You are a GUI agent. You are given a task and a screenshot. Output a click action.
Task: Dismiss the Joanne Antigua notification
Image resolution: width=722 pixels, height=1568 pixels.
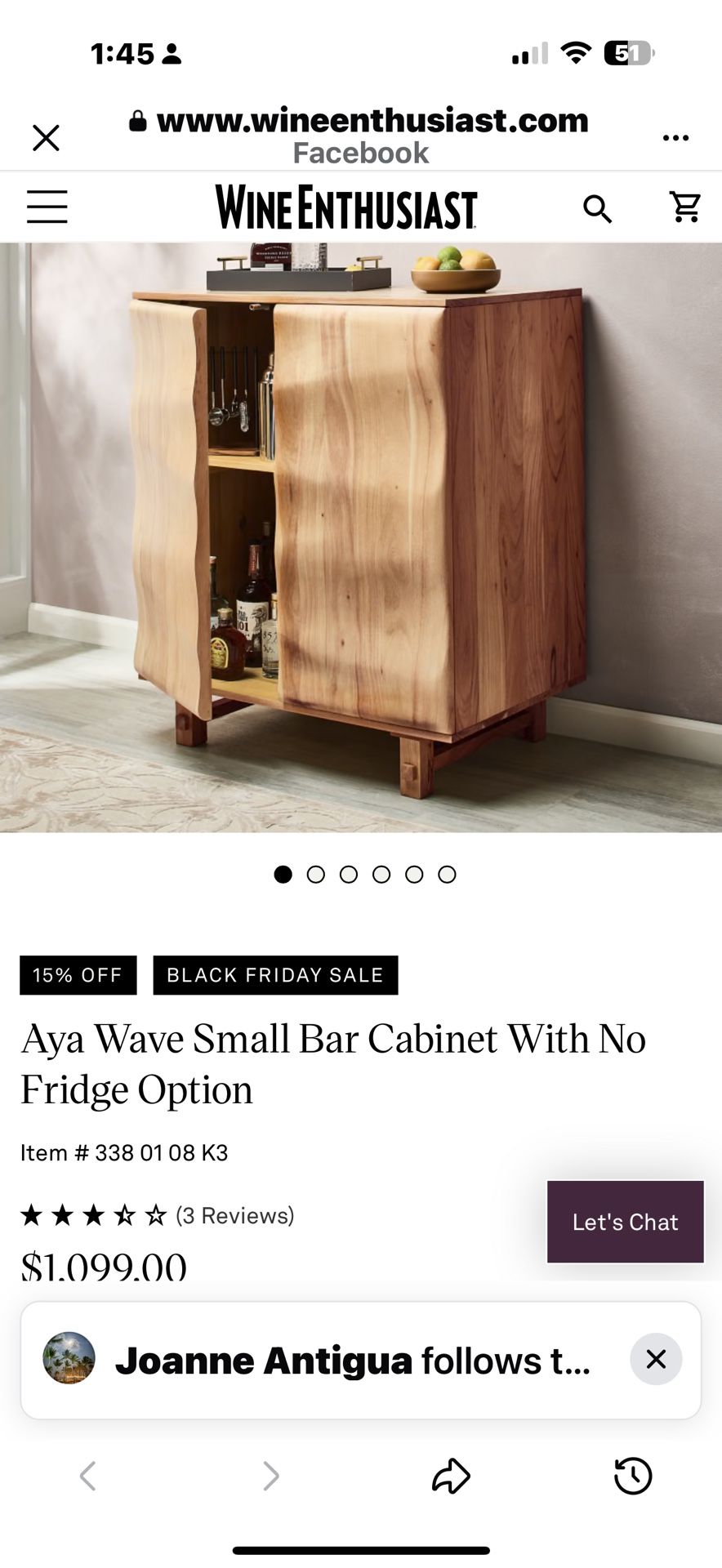pos(656,1359)
